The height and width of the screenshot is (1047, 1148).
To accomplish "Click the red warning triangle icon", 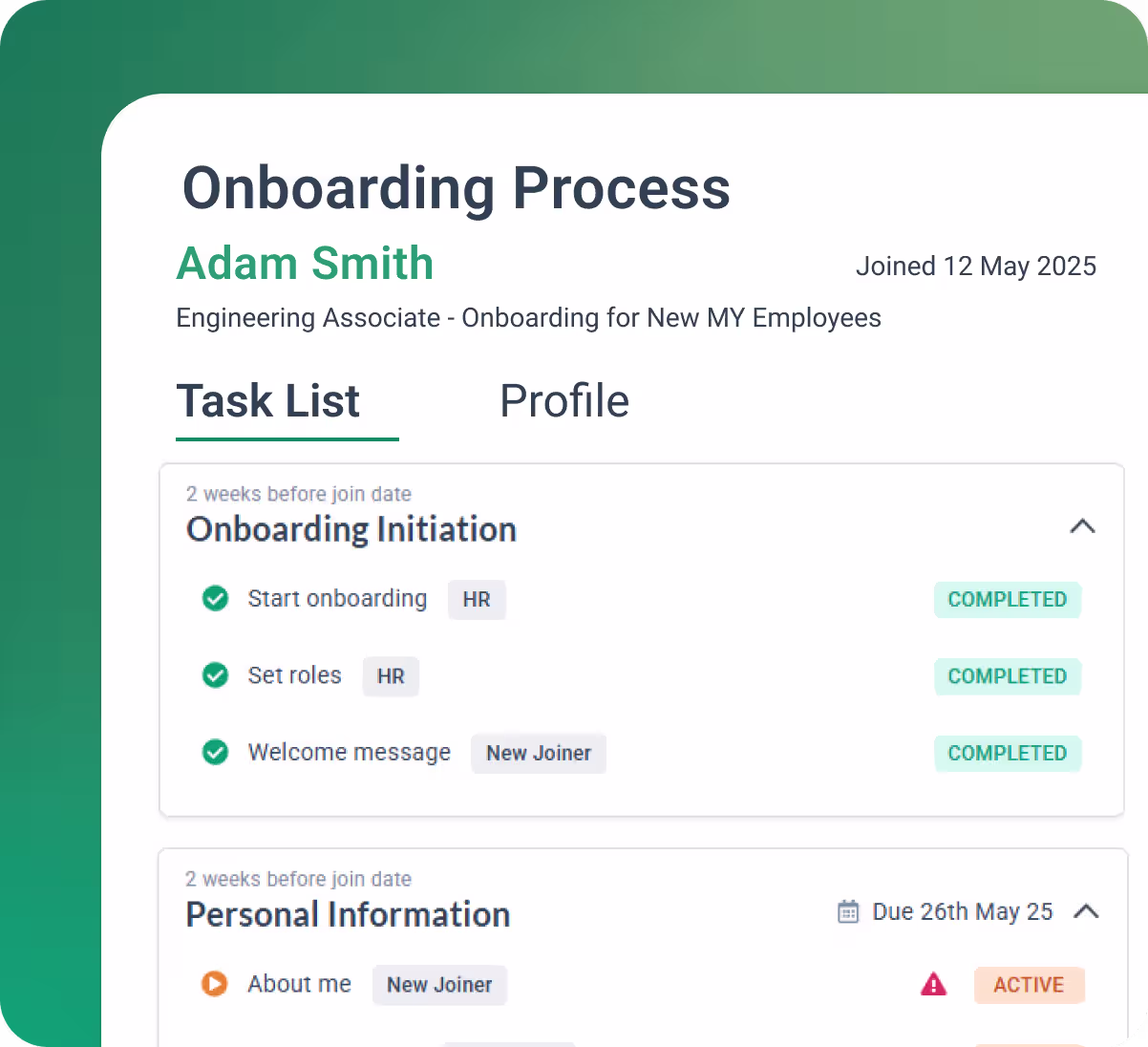I will click(x=933, y=984).
